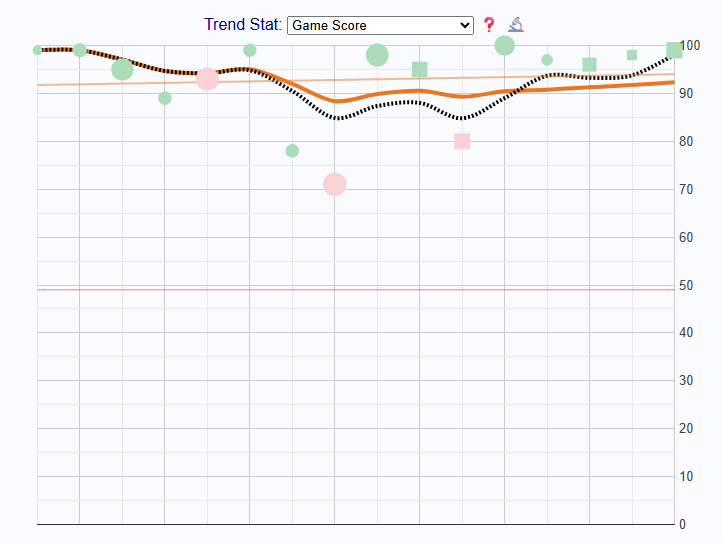This screenshot has height=543, width=723.
Task: Click the pink circle near score 93
Action: (x=207, y=79)
